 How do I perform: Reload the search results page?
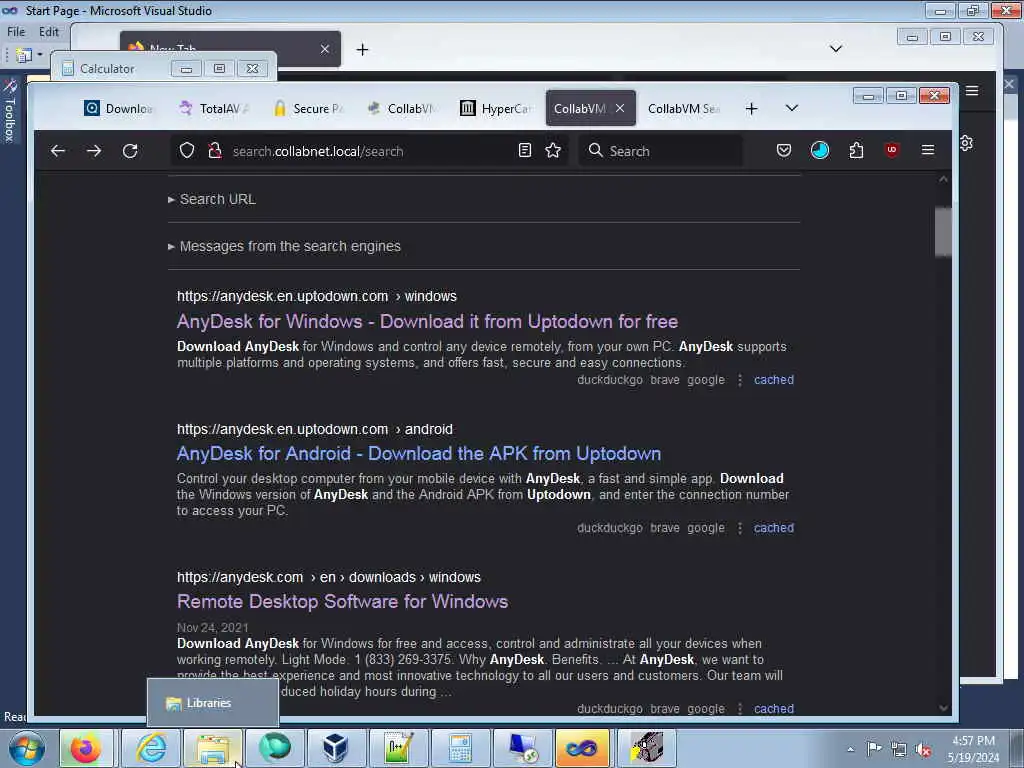pyautogui.click(x=130, y=151)
